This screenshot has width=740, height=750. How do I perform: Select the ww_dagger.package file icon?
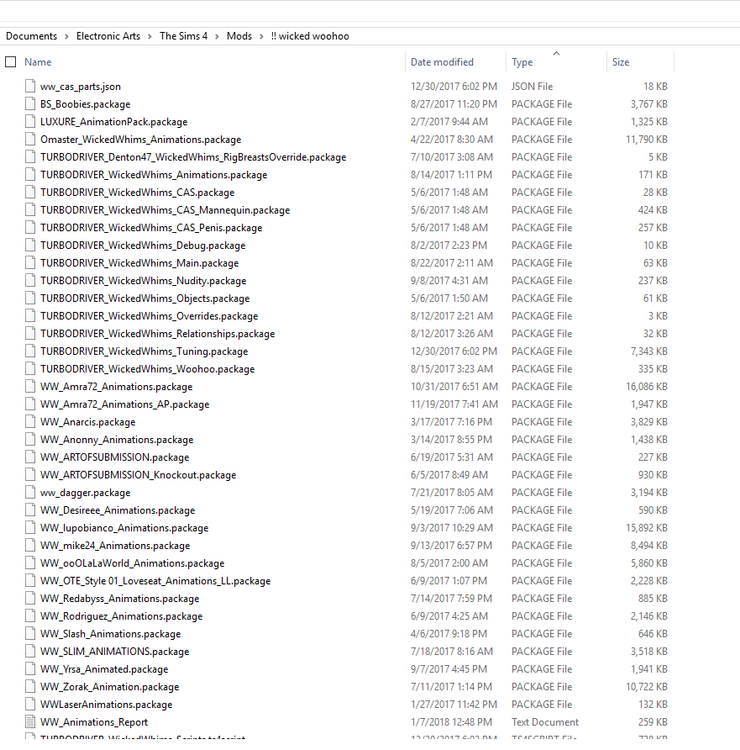coord(30,492)
